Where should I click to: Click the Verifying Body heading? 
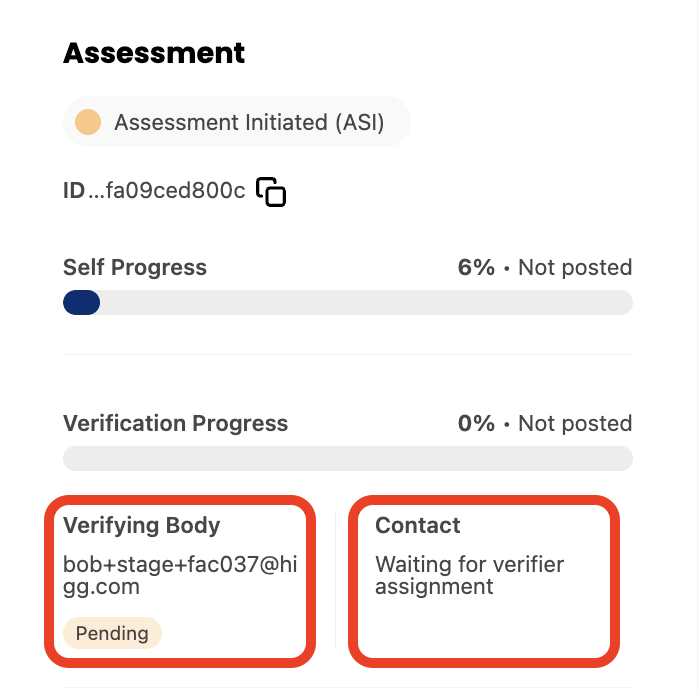[x=142, y=525]
